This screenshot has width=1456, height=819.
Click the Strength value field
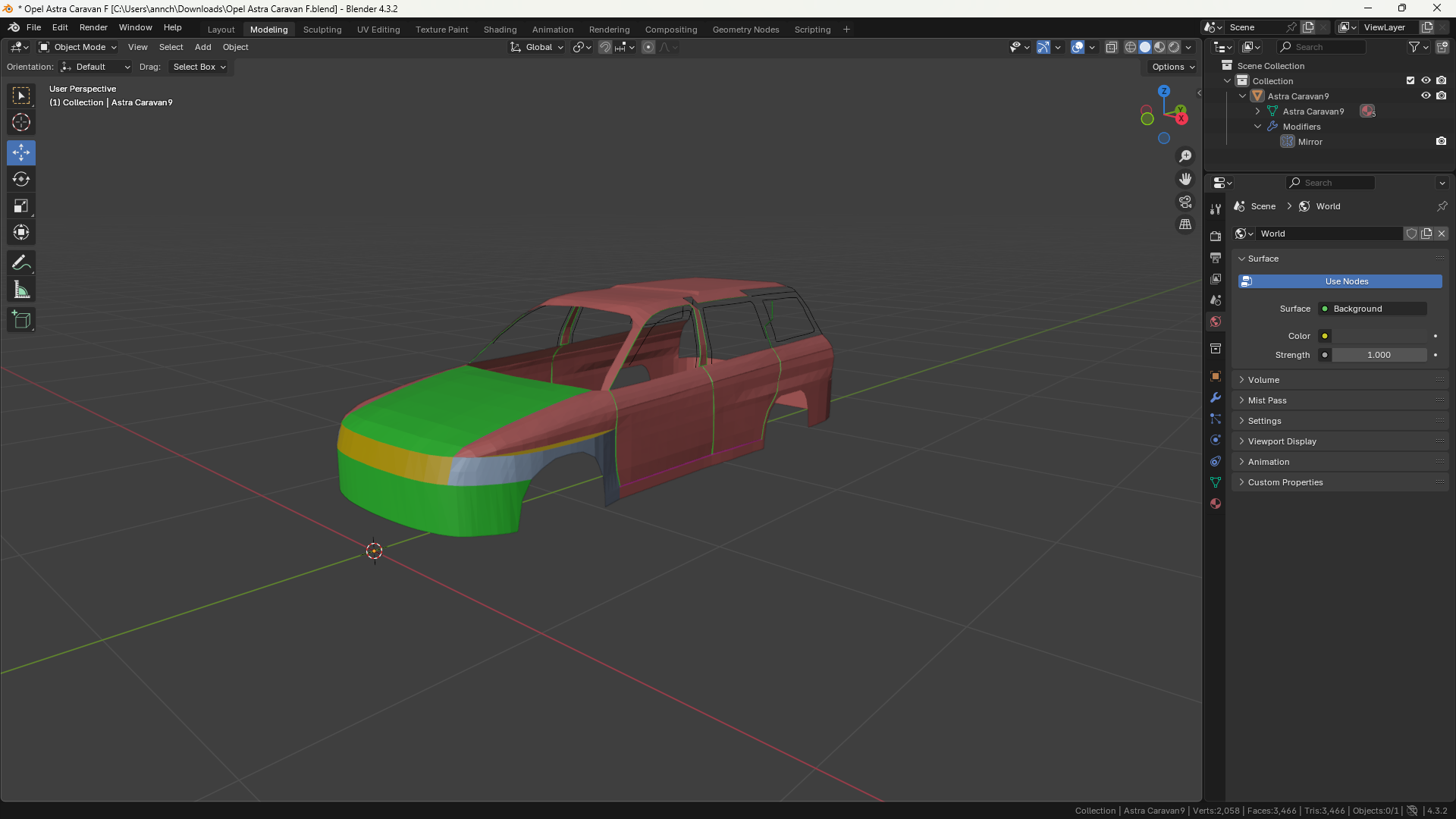coord(1379,355)
